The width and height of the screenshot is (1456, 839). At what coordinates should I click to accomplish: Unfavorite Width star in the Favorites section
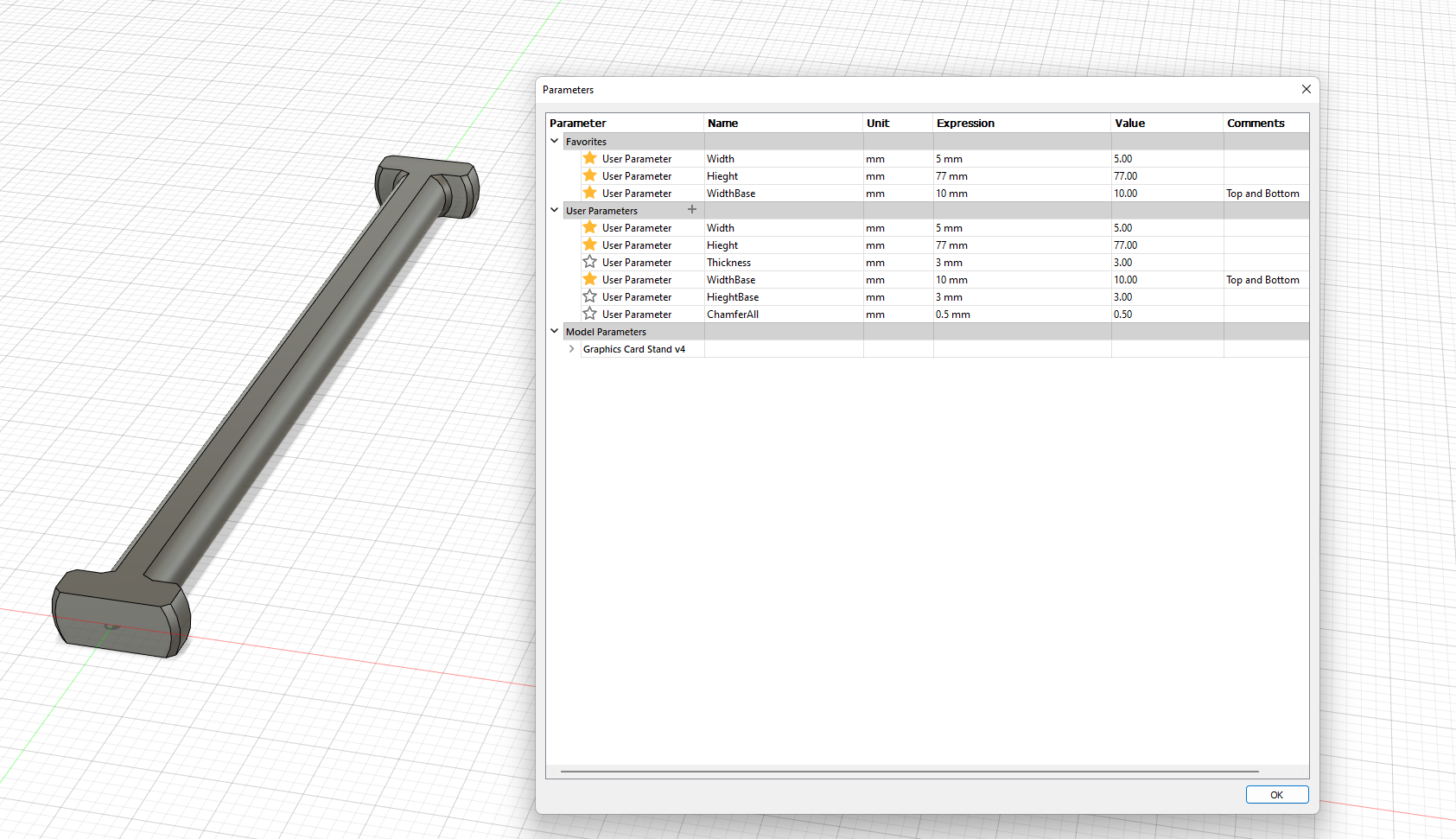[x=590, y=158]
